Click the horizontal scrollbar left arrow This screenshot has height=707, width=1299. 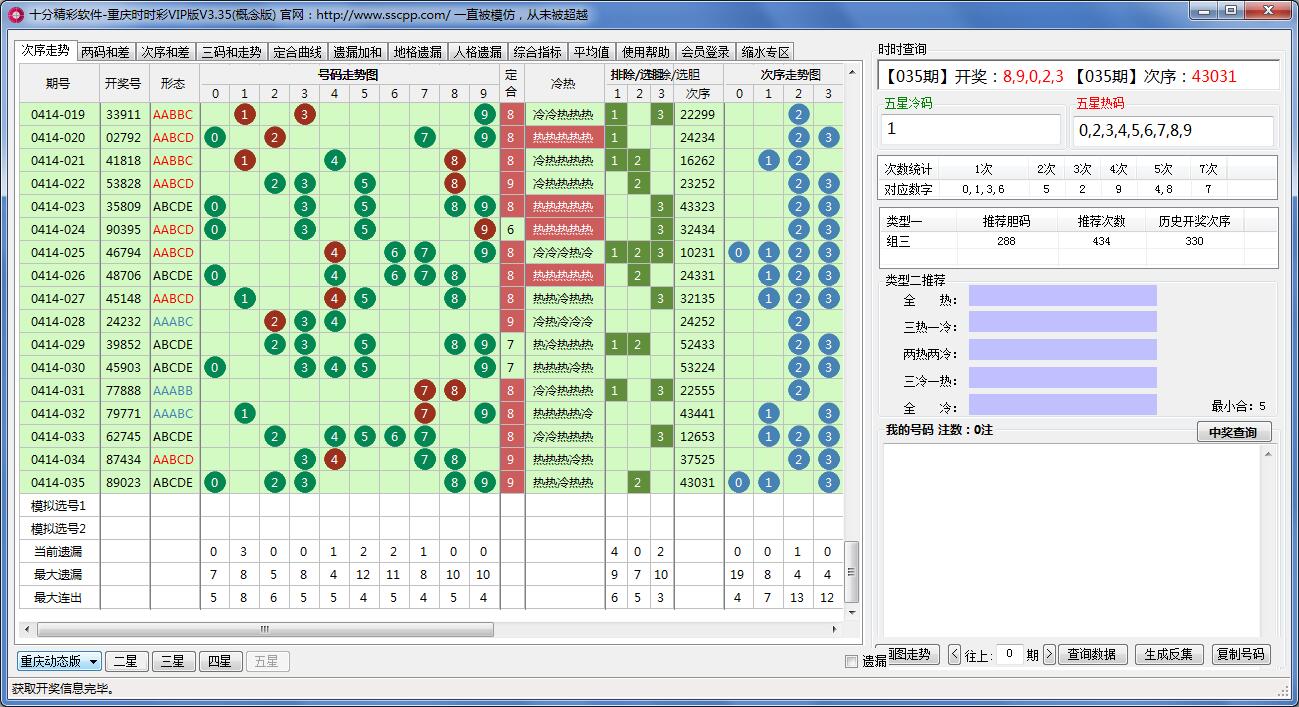tap(27, 630)
